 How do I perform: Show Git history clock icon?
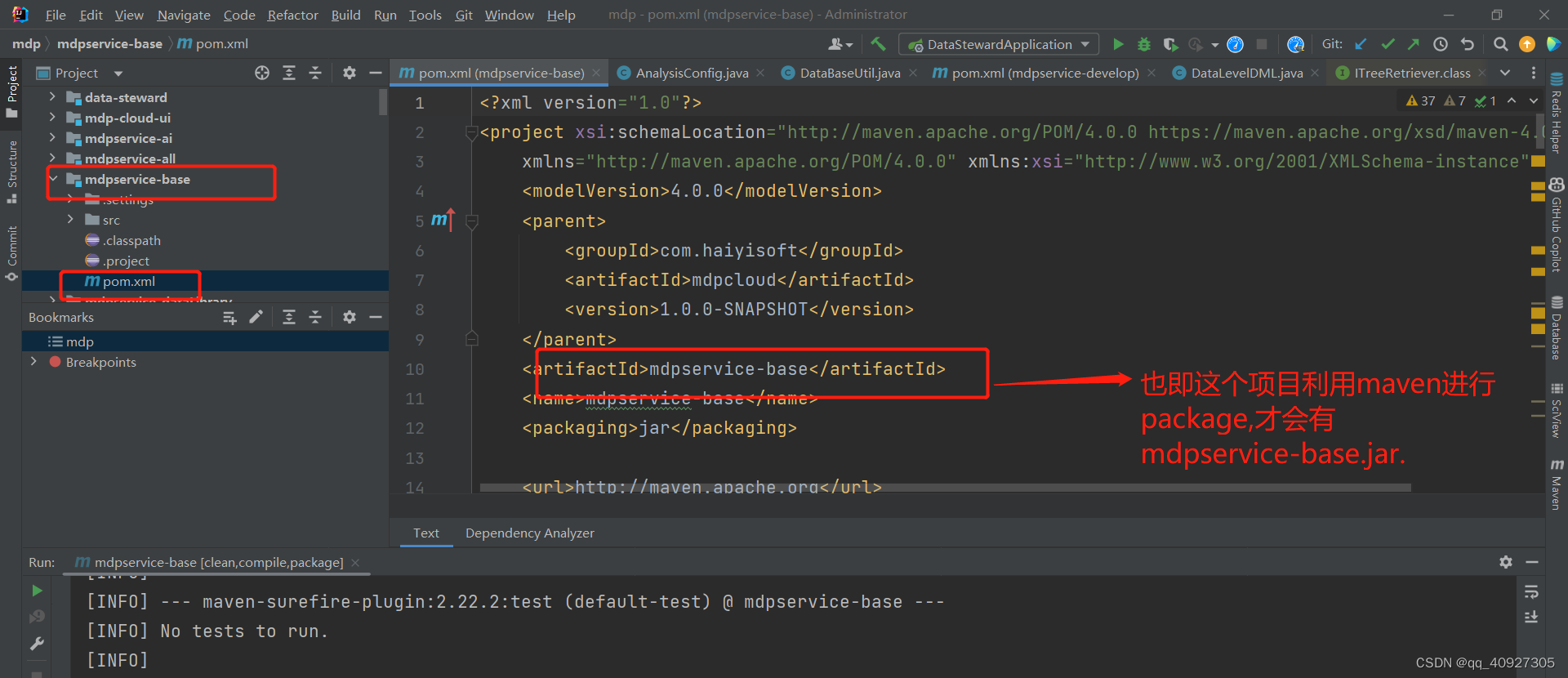coord(1441,44)
